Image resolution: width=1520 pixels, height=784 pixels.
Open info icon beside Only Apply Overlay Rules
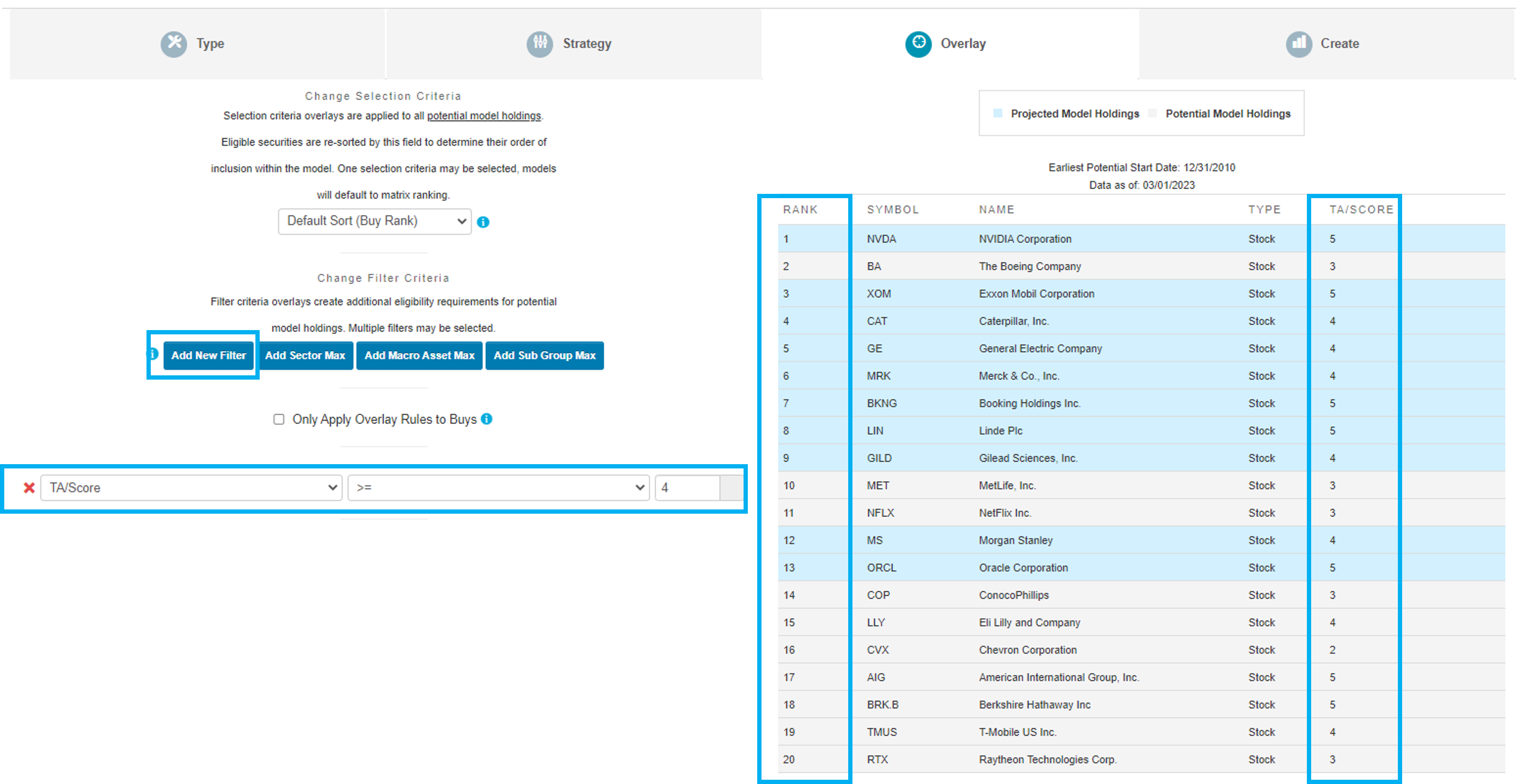coord(487,419)
